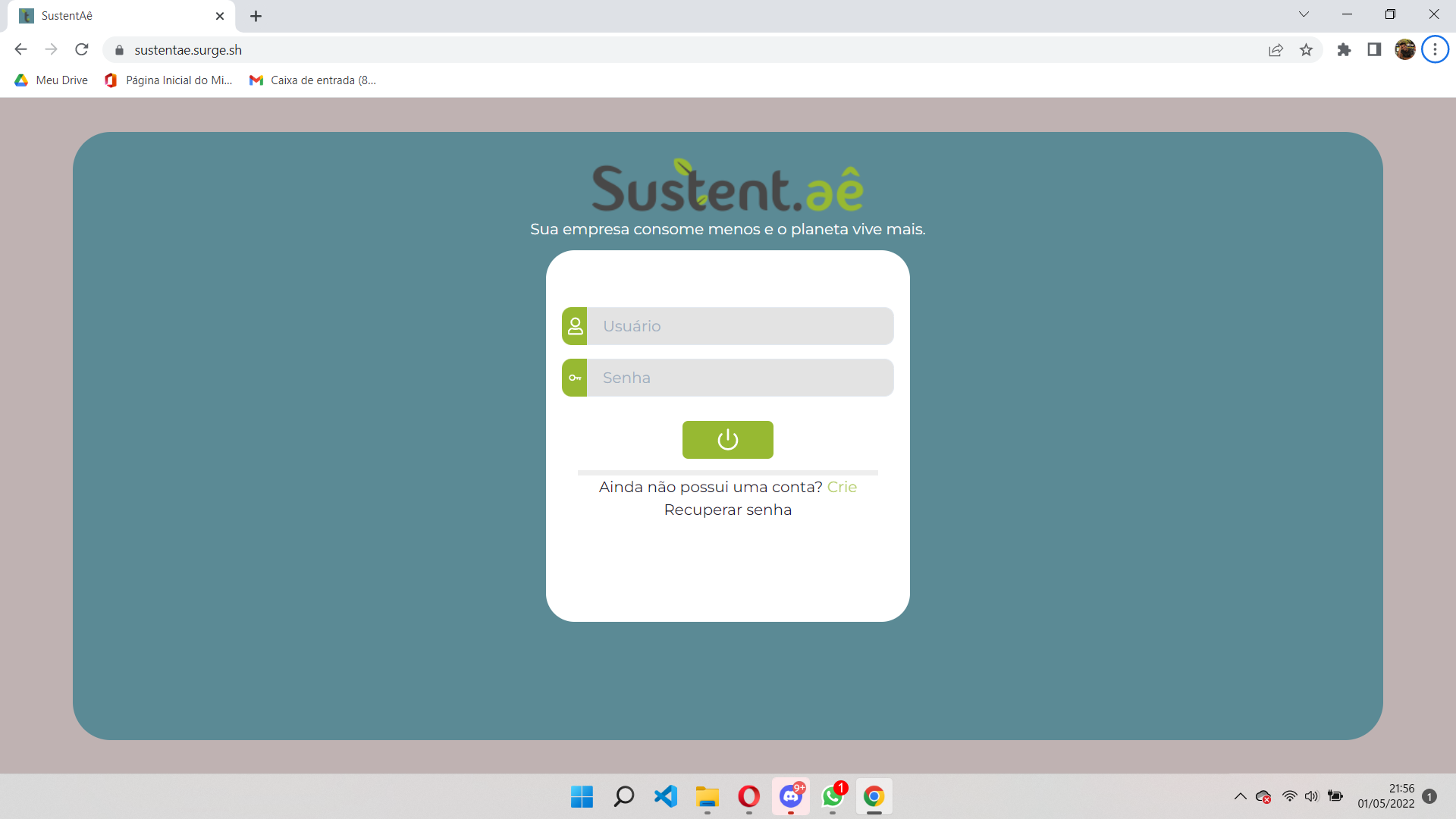This screenshot has height=819, width=1456.
Task: Click the Usuário input field
Action: coord(739,326)
